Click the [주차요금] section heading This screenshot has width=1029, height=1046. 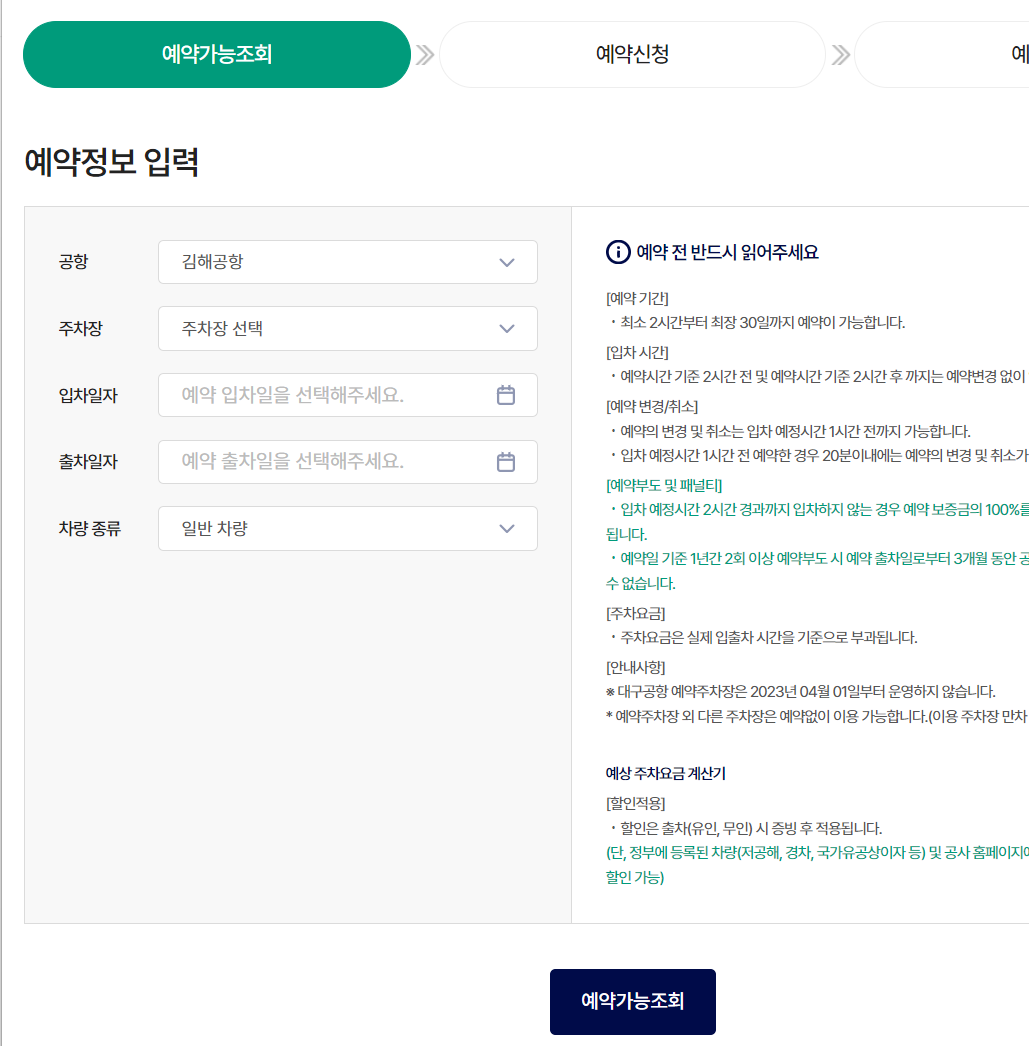point(636,614)
